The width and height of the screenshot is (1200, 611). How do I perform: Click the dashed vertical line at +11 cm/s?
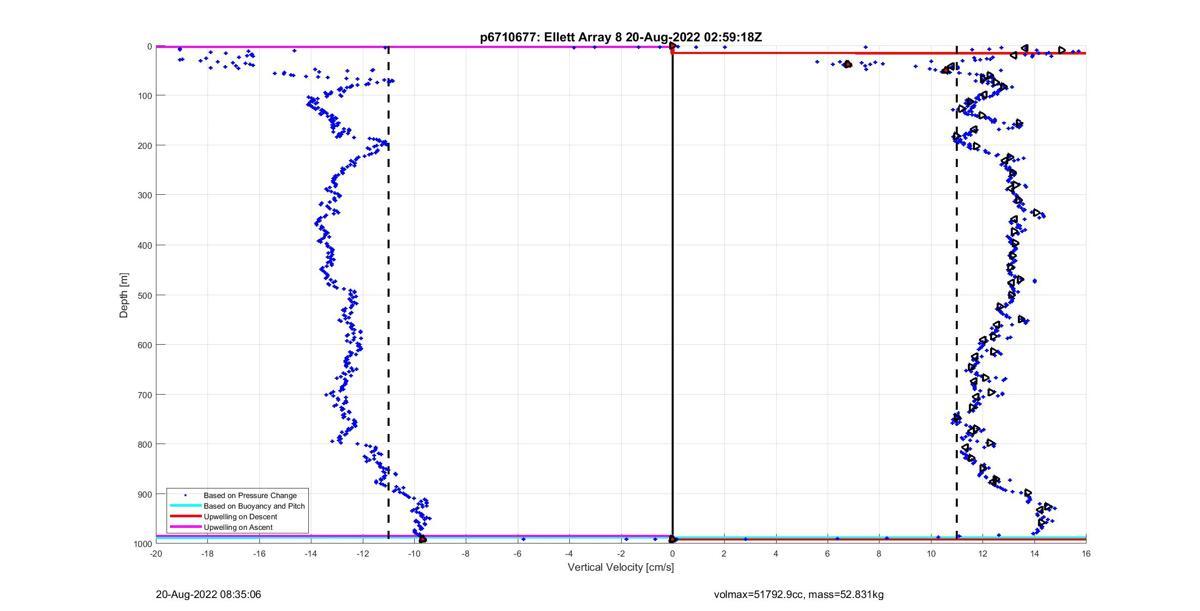(x=957, y=295)
